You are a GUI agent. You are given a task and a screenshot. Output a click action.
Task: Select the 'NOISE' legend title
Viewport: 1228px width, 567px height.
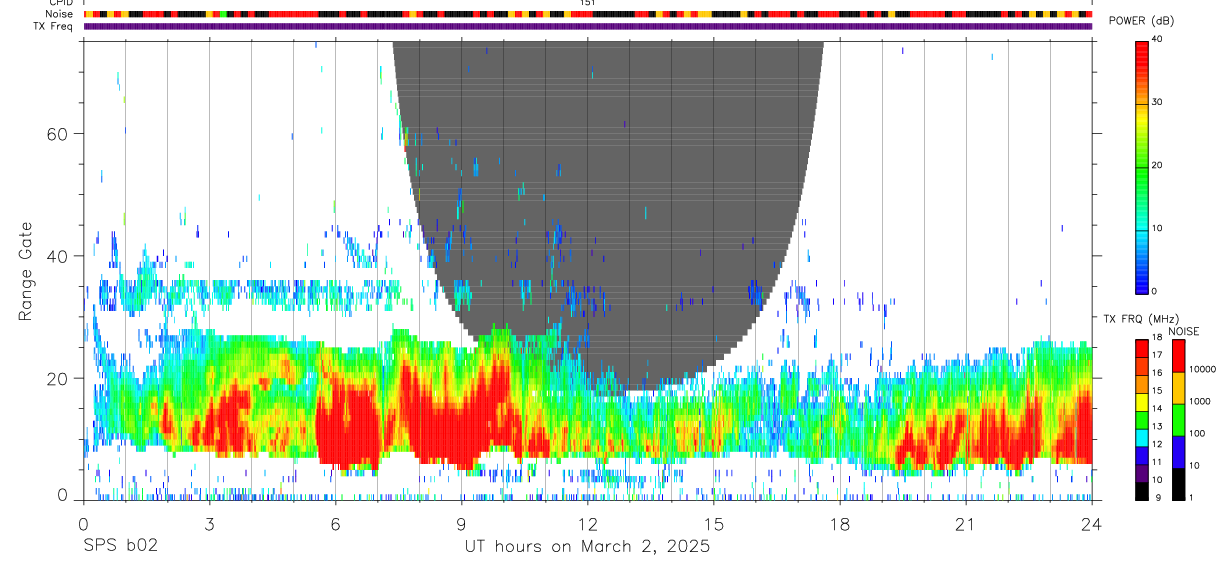pos(1183,331)
